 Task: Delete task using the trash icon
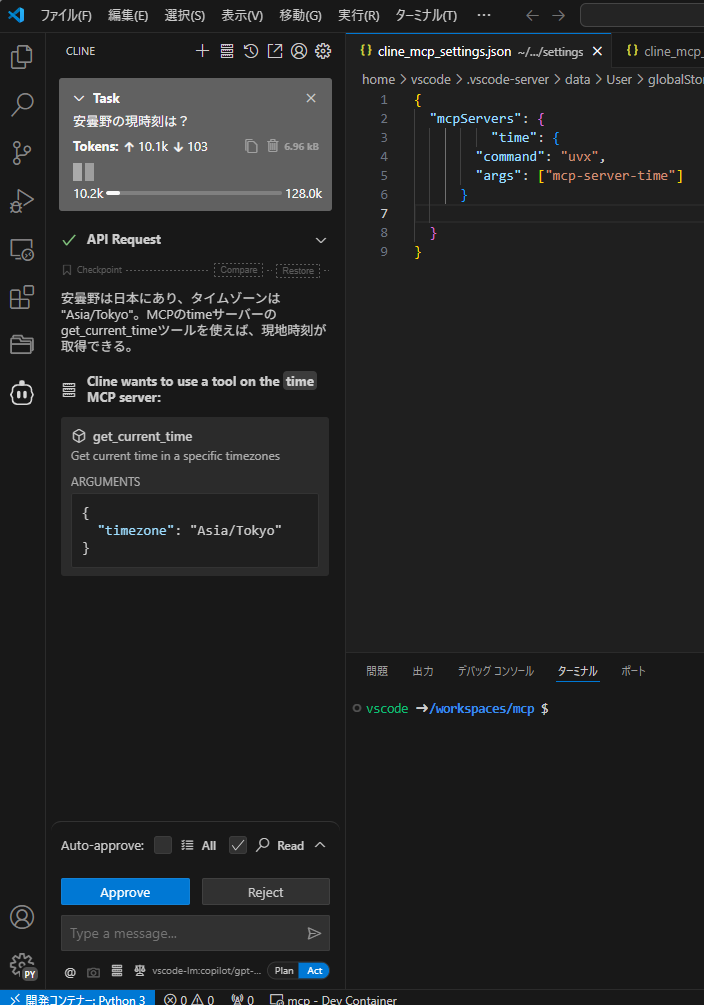272,146
